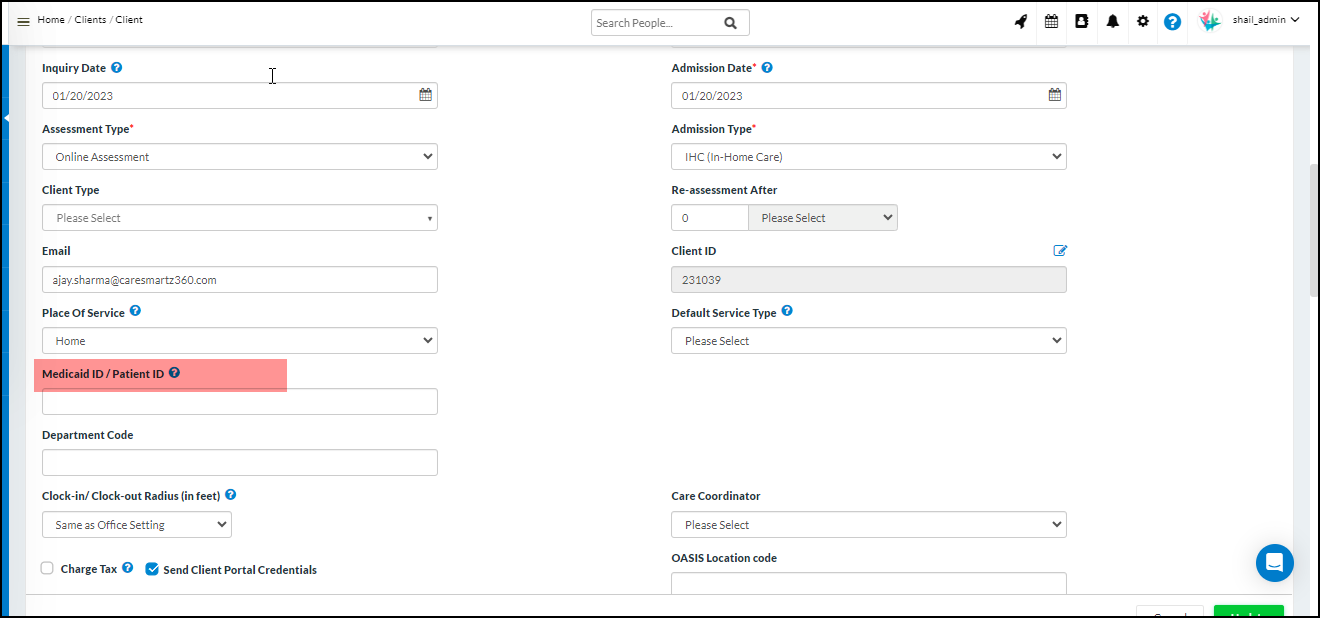The width and height of the screenshot is (1320, 618).
Task: Open the calendar icon in the top toolbar
Action: tap(1051, 21)
